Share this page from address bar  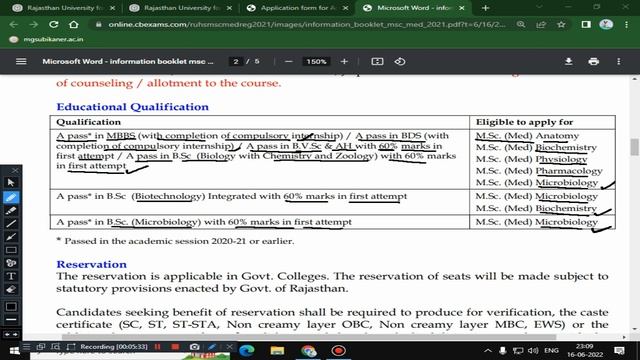coord(541,24)
